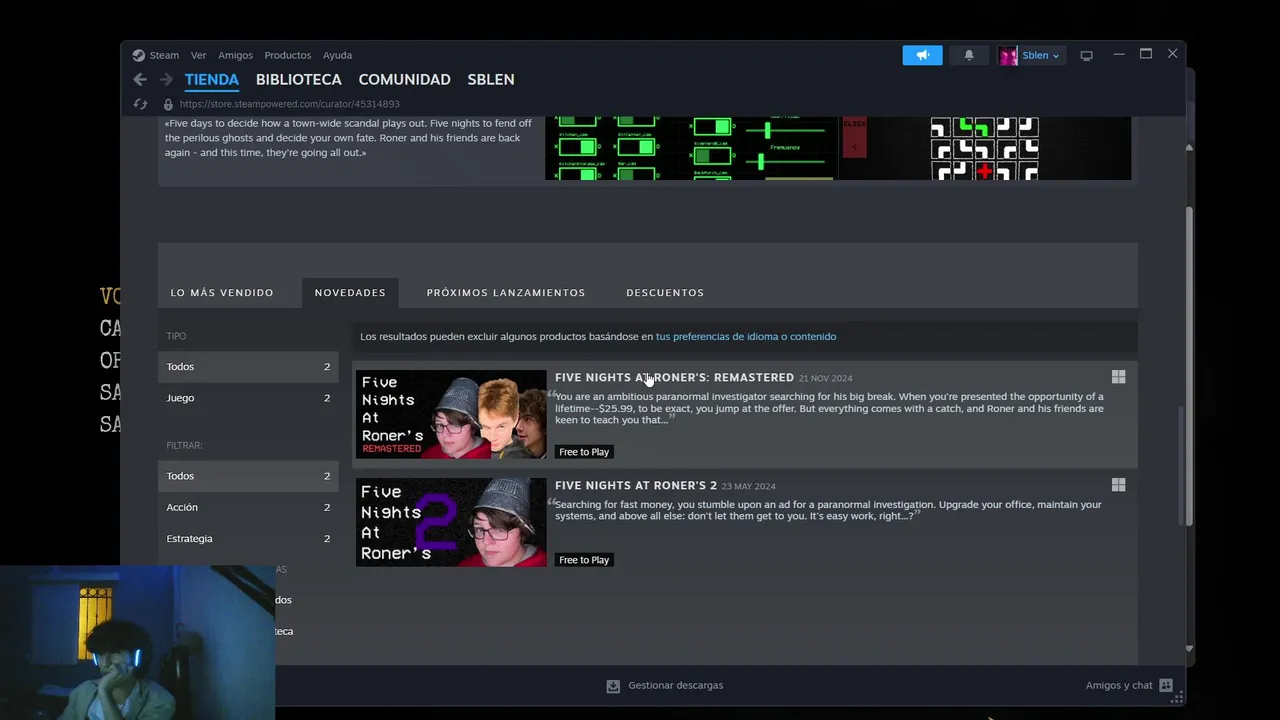Open Gestionar descargas
Screen dimensions: 1280x720
click(675, 686)
